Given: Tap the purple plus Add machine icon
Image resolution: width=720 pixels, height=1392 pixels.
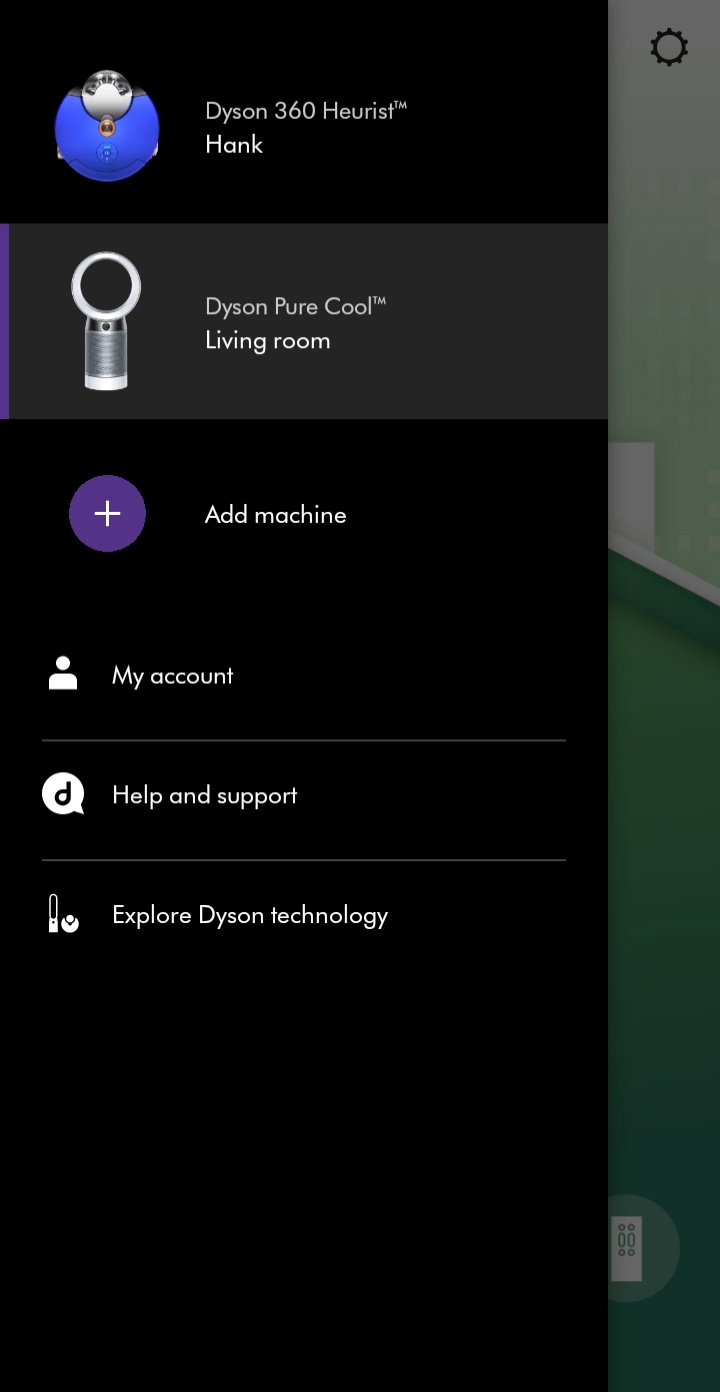Looking at the screenshot, I should tap(107, 514).
